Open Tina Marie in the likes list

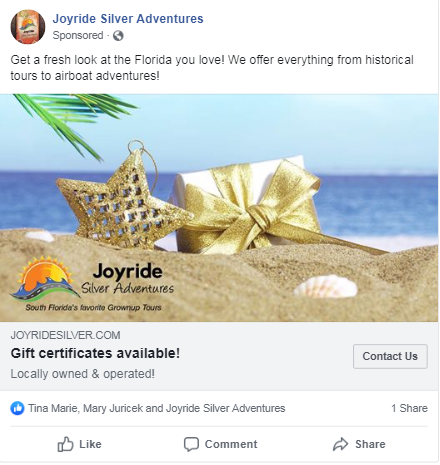(x=53, y=408)
